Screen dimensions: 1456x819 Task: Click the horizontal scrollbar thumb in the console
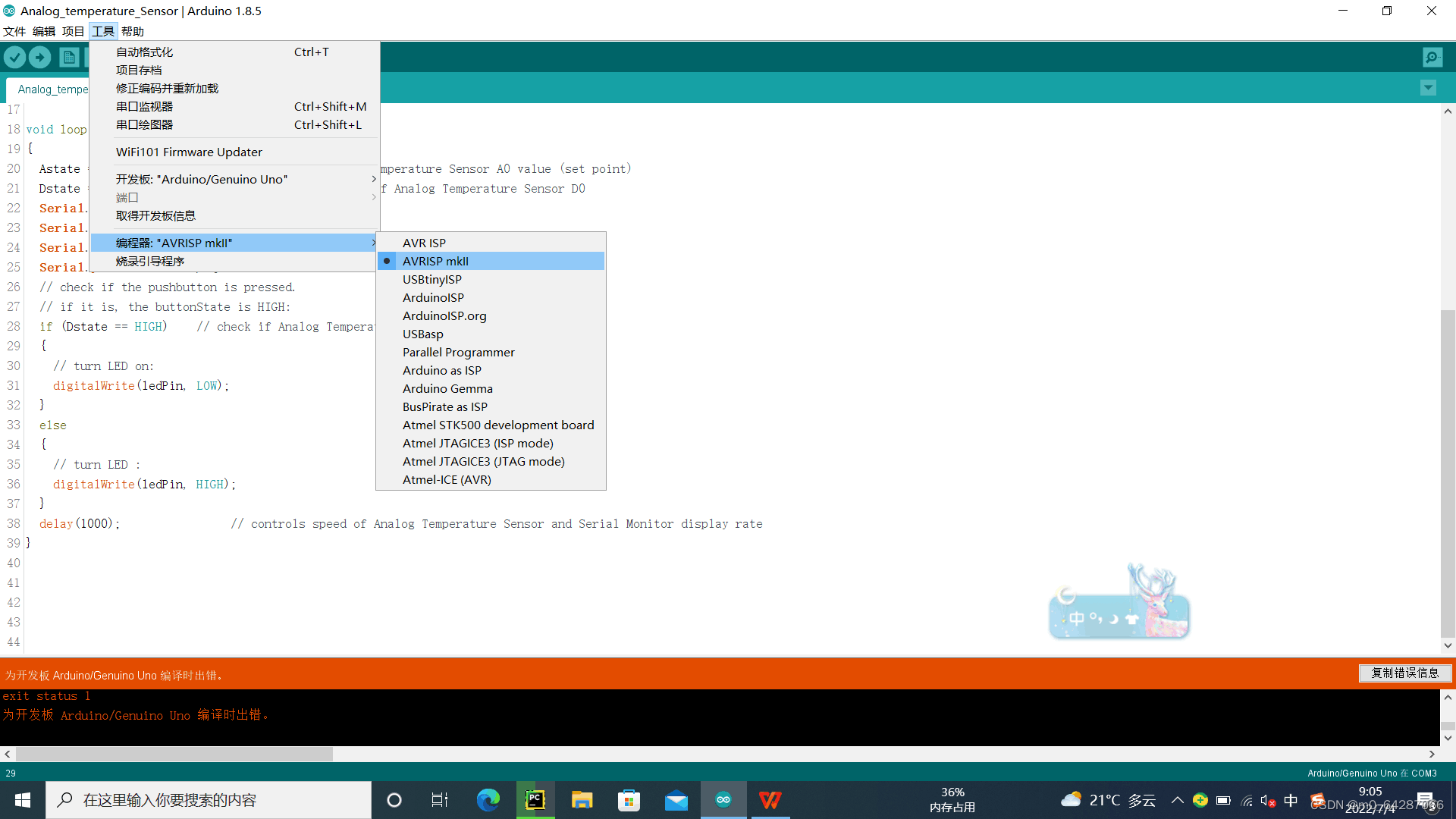(174, 754)
